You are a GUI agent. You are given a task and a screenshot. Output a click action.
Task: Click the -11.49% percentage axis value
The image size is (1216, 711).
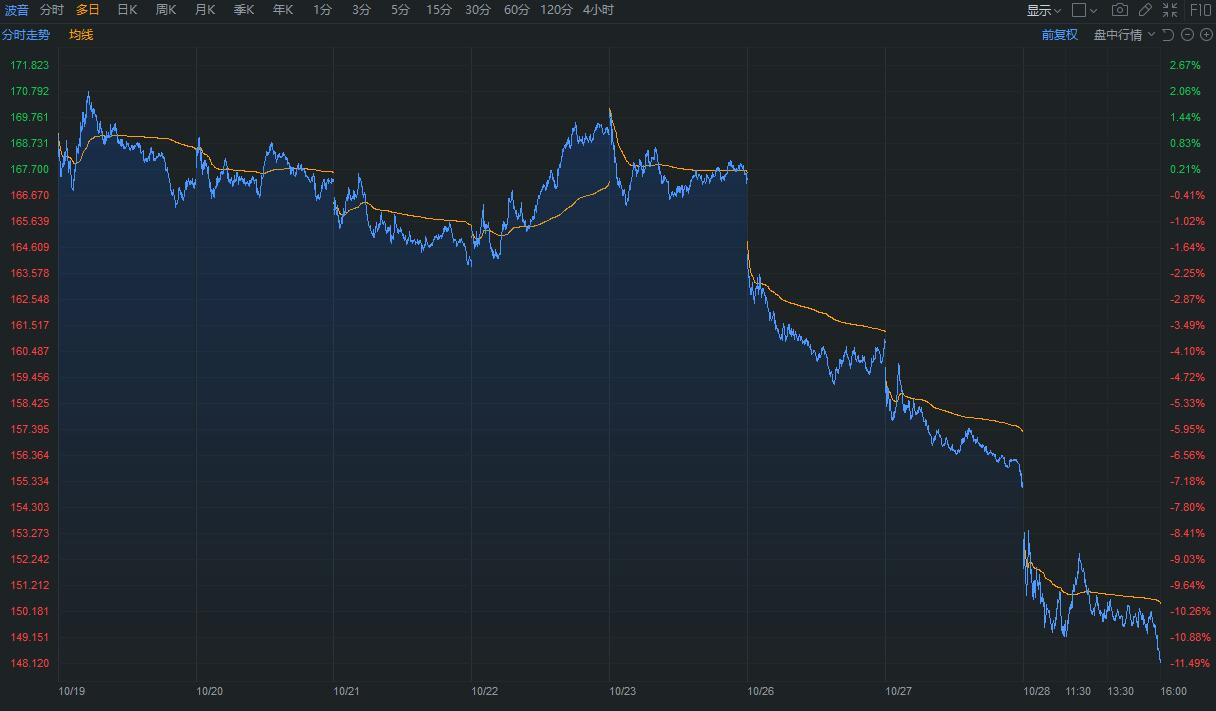(x=1188, y=663)
